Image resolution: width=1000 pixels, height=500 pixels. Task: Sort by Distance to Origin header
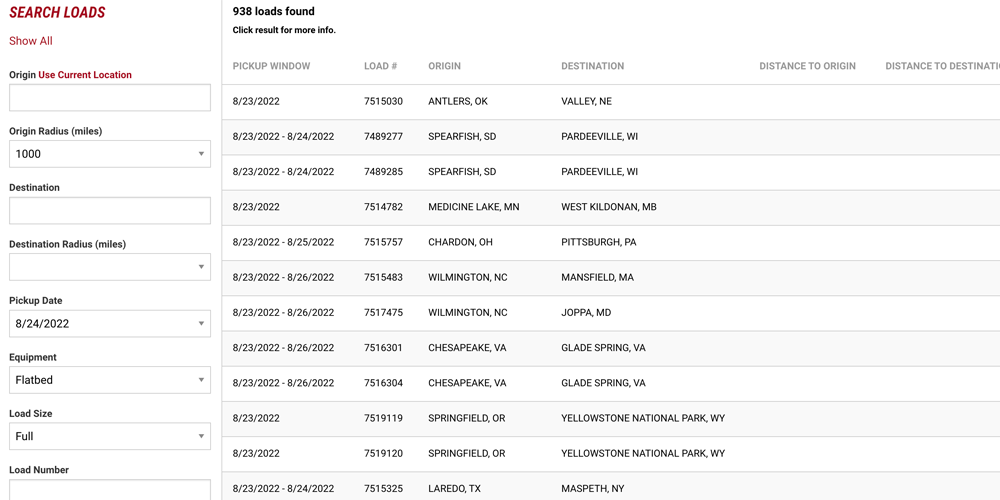[x=807, y=66]
